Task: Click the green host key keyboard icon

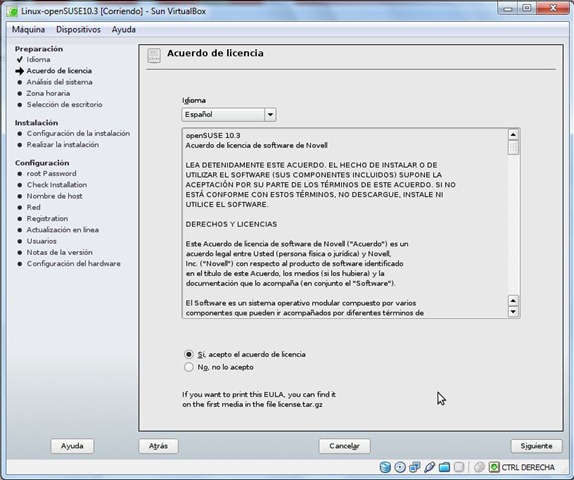Action: [x=494, y=467]
